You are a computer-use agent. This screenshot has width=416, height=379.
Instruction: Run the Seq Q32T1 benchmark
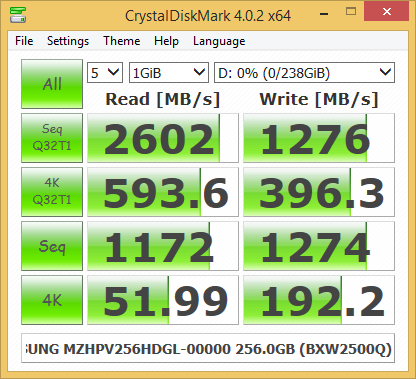point(52,138)
